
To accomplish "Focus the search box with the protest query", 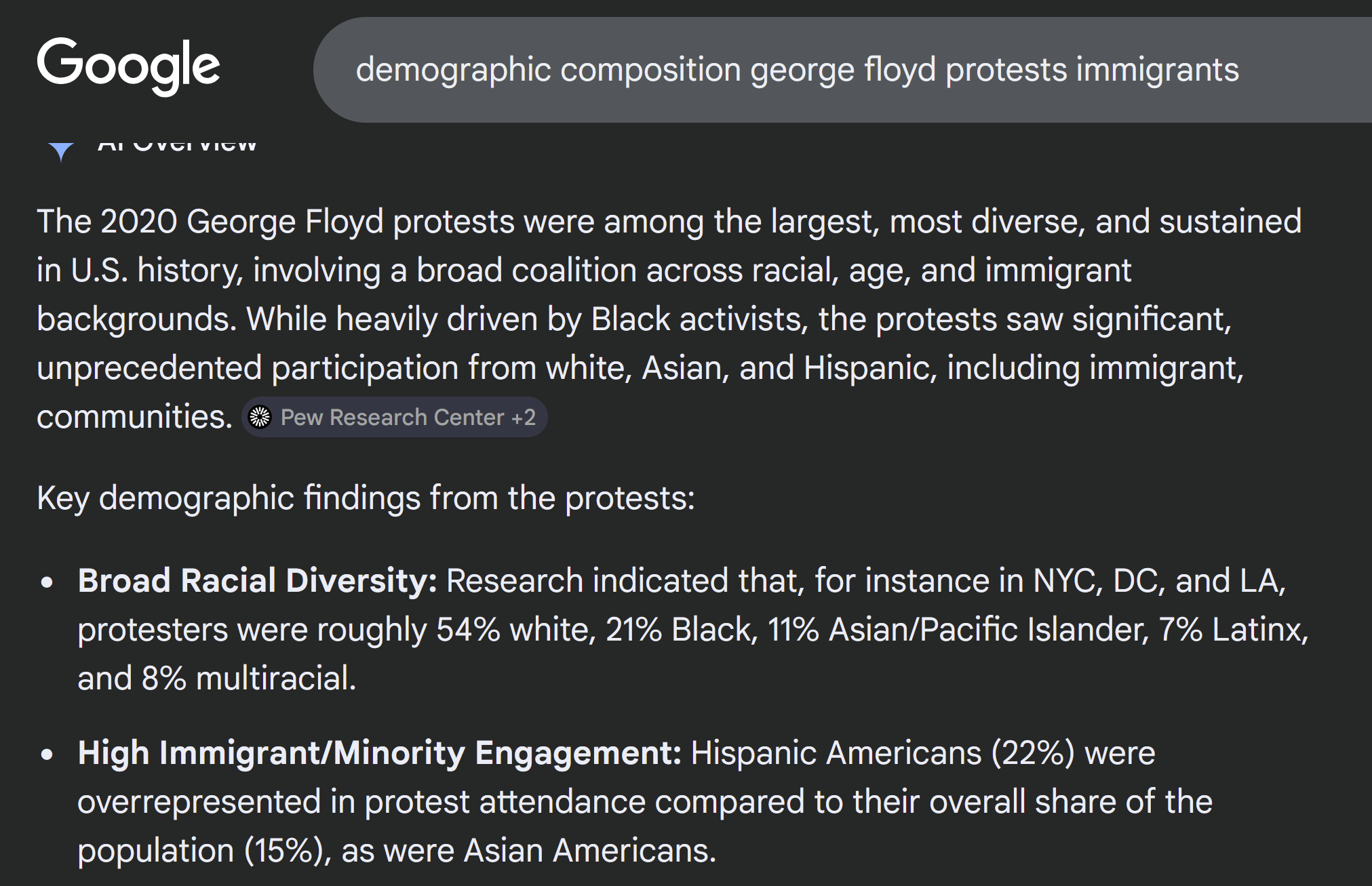I will [841, 70].
